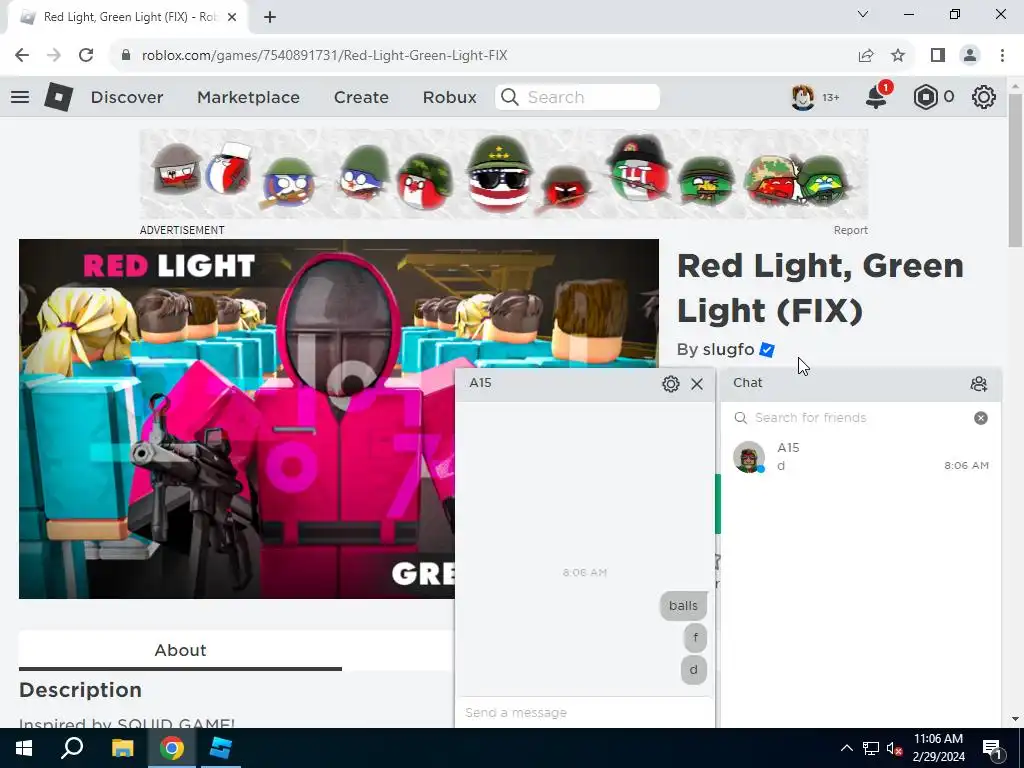The width and height of the screenshot is (1024, 768).
Task: Go to the Marketplace page
Action: [248, 97]
